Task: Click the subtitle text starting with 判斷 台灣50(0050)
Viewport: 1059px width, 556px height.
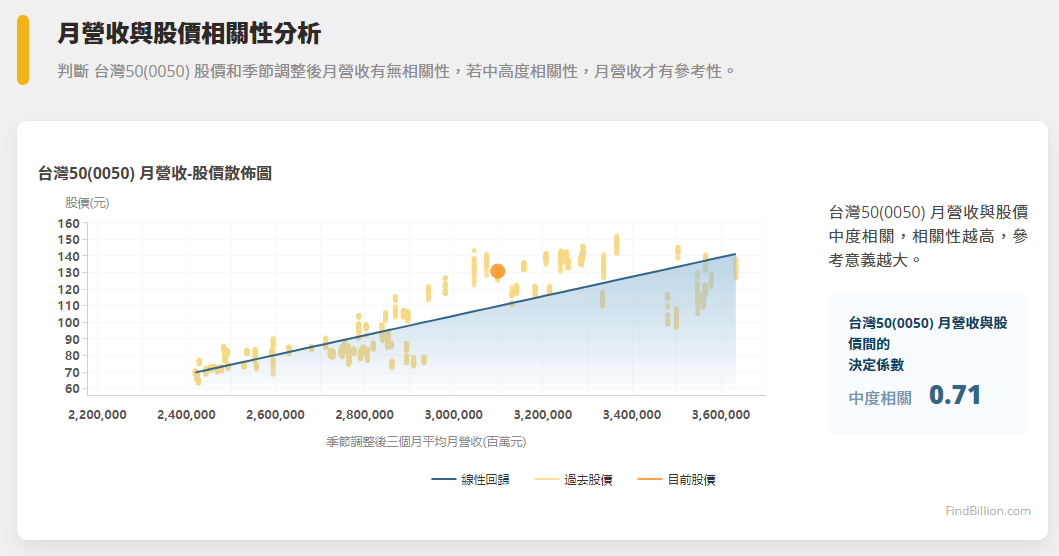Action: (397, 71)
